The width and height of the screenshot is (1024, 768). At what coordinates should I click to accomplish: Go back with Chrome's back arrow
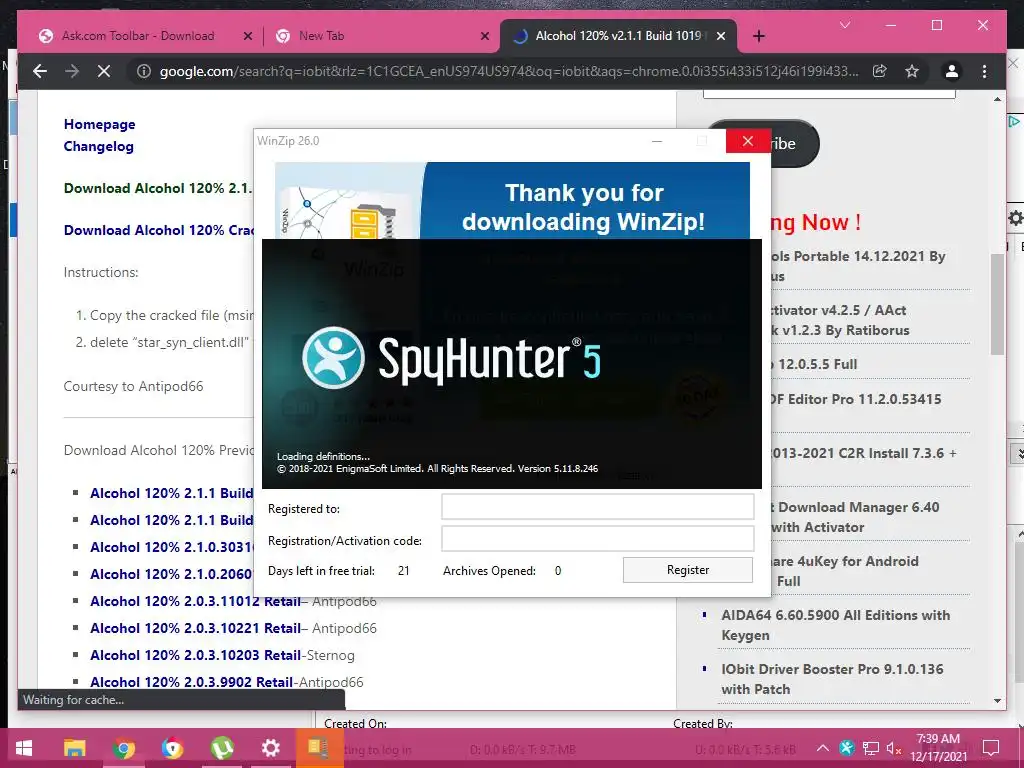pyautogui.click(x=40, y=71)
